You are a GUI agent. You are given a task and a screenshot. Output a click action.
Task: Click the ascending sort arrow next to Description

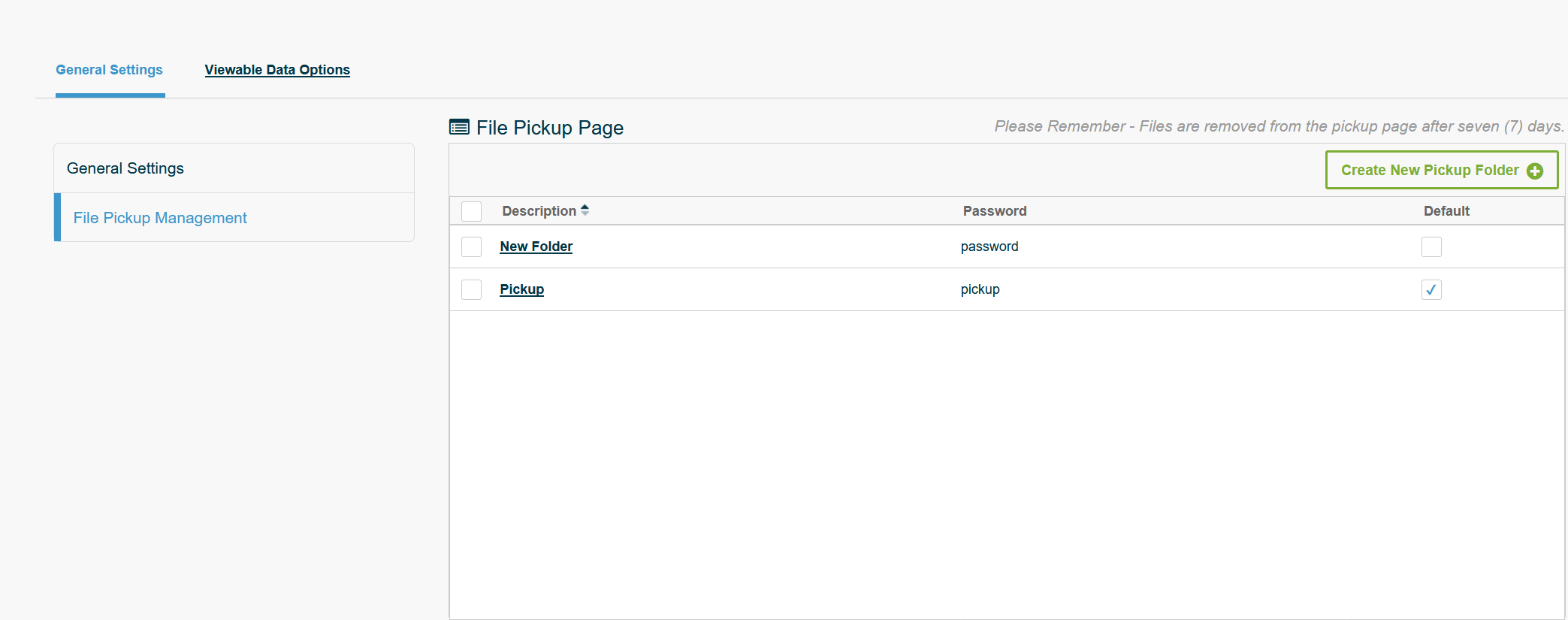pos(585,206)
